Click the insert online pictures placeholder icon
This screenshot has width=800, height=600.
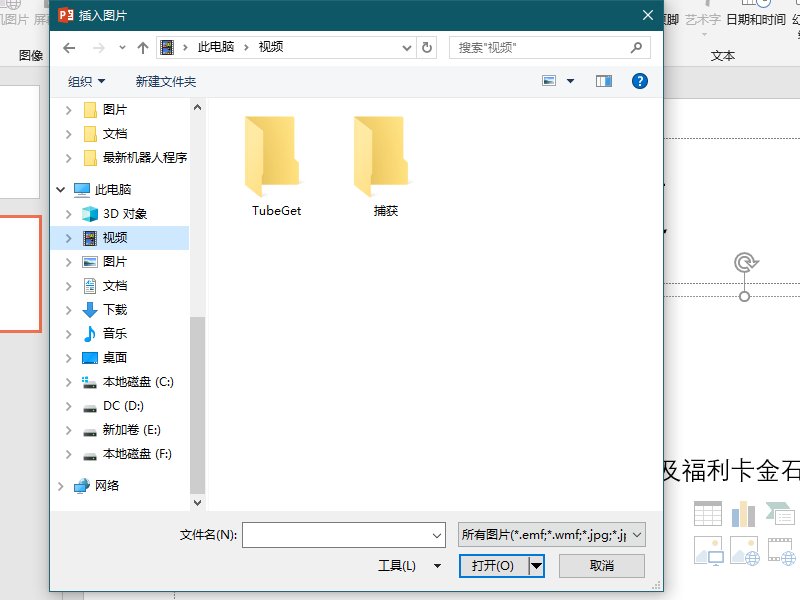coord(745,550)
